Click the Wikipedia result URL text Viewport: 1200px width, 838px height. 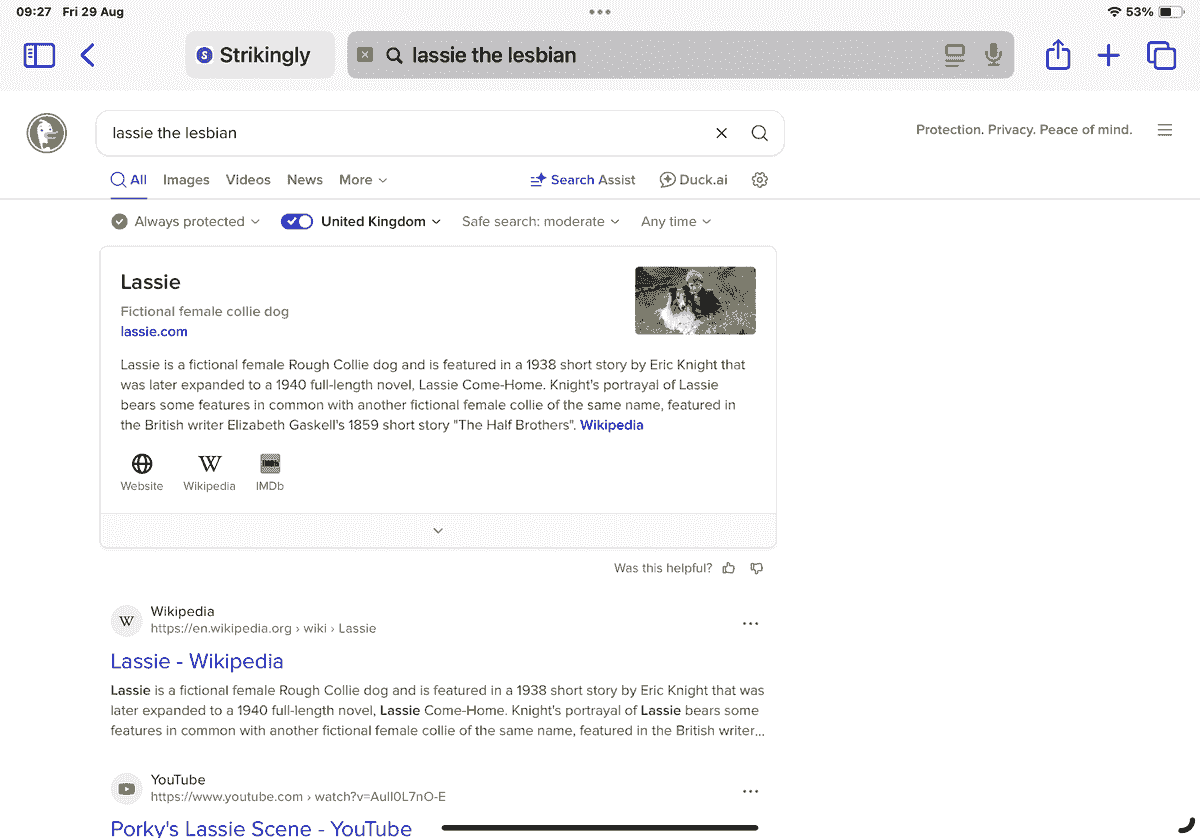[263, 629]
